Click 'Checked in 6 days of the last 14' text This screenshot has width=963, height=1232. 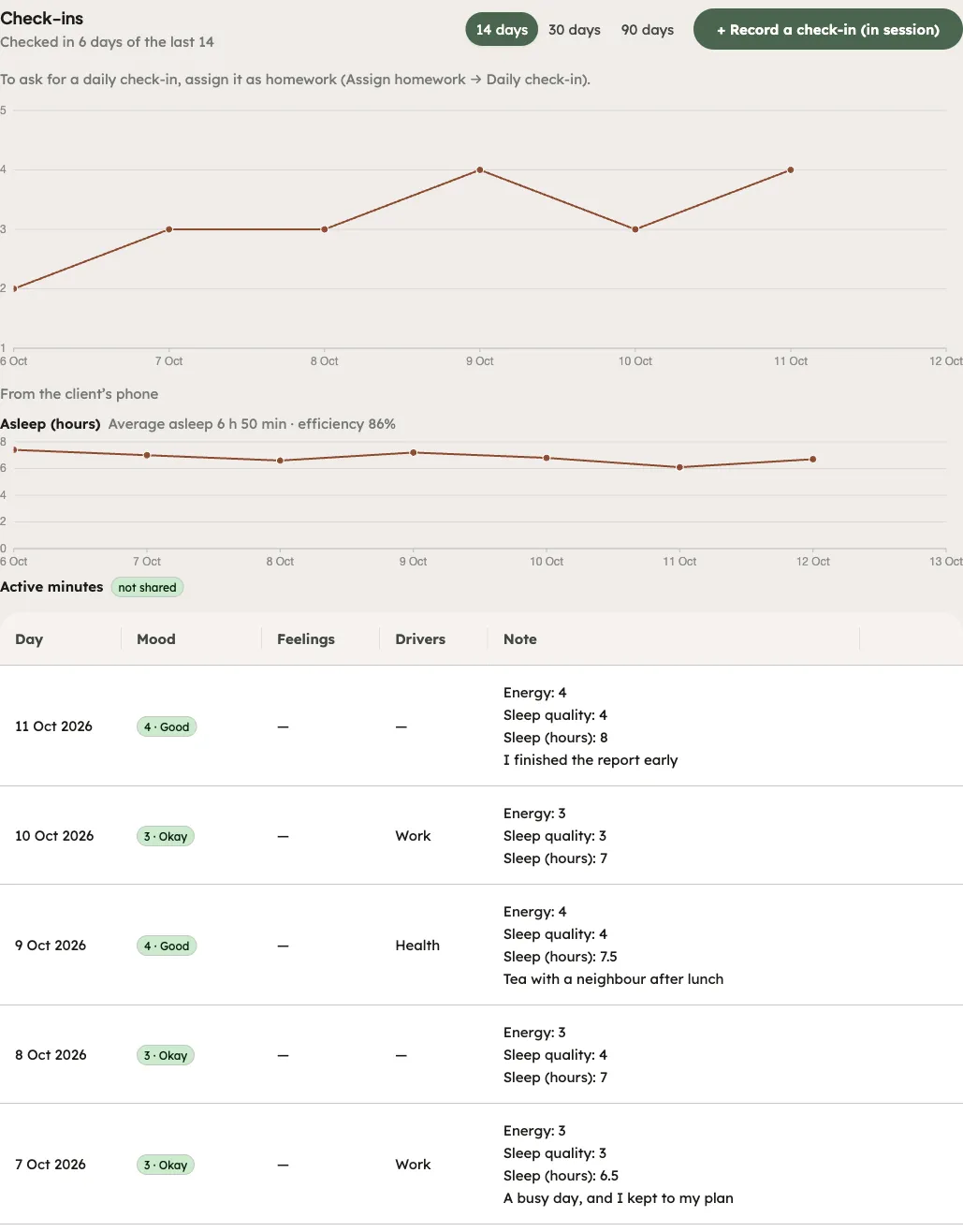click(x=107, y=42)
